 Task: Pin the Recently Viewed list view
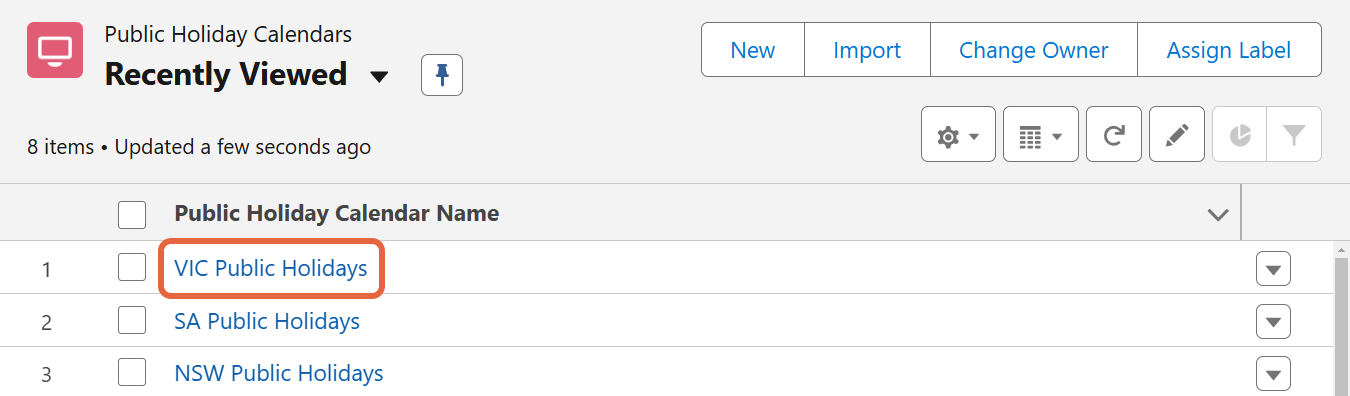(x=442, y=75)
